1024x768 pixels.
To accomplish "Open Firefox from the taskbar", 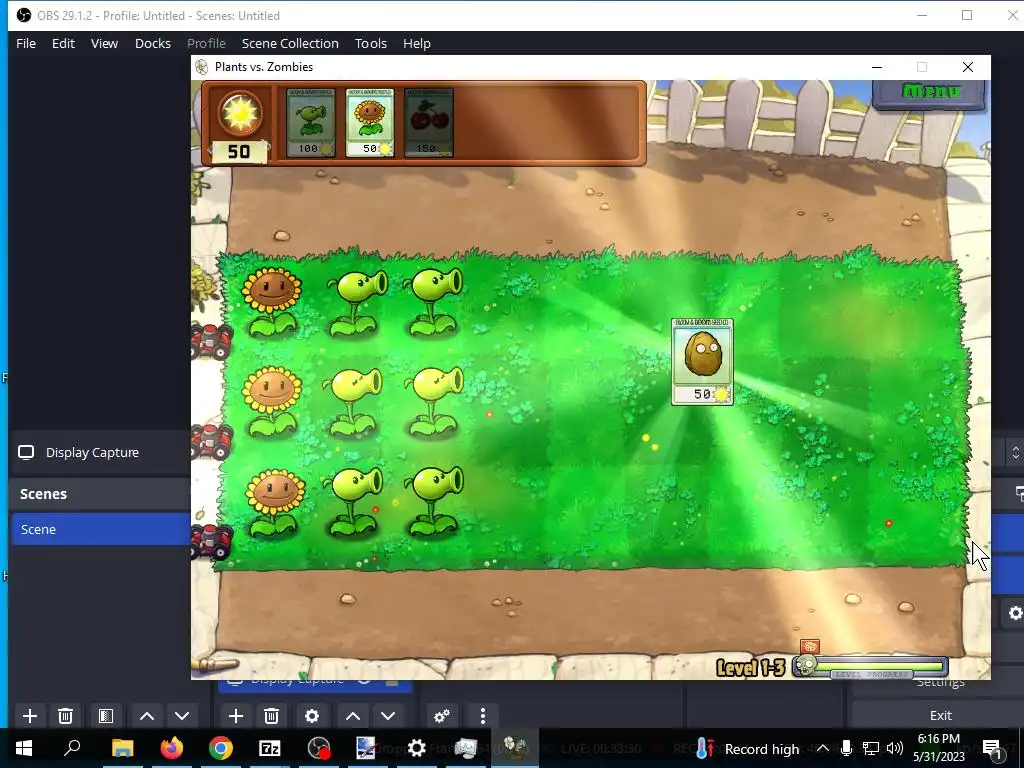I will coord(172,748).
